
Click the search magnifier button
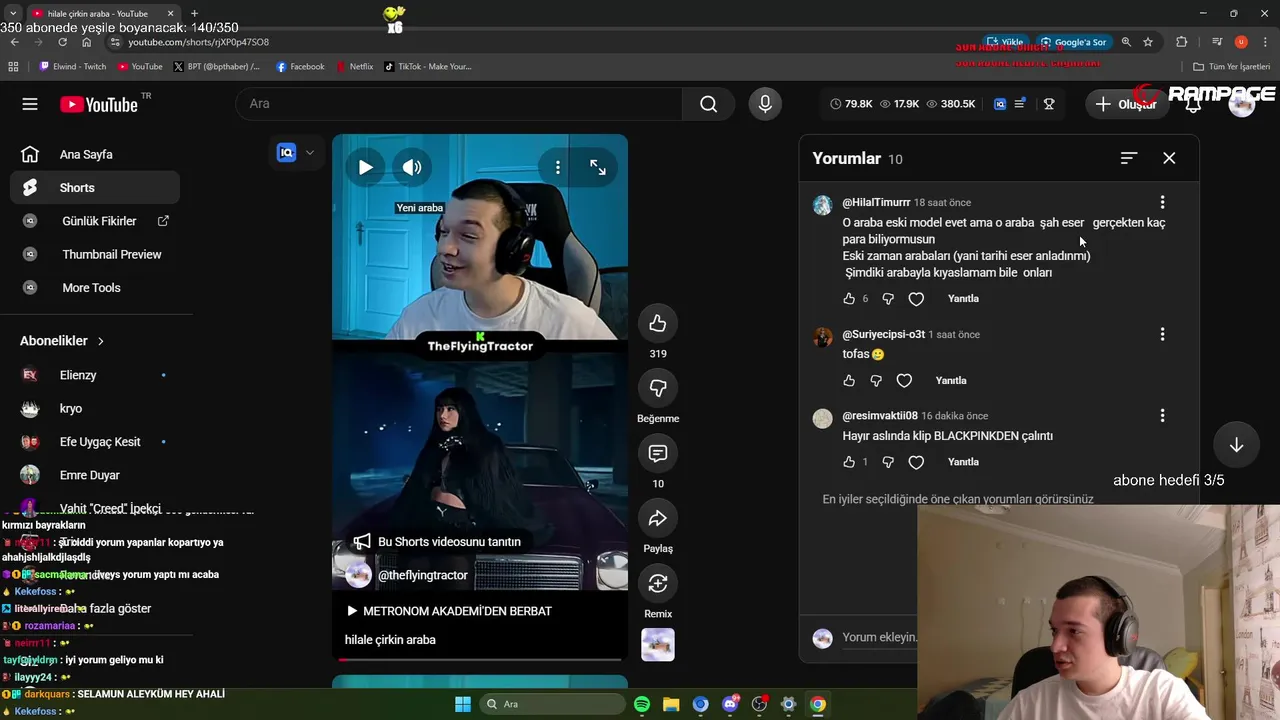tap(709, 104)
